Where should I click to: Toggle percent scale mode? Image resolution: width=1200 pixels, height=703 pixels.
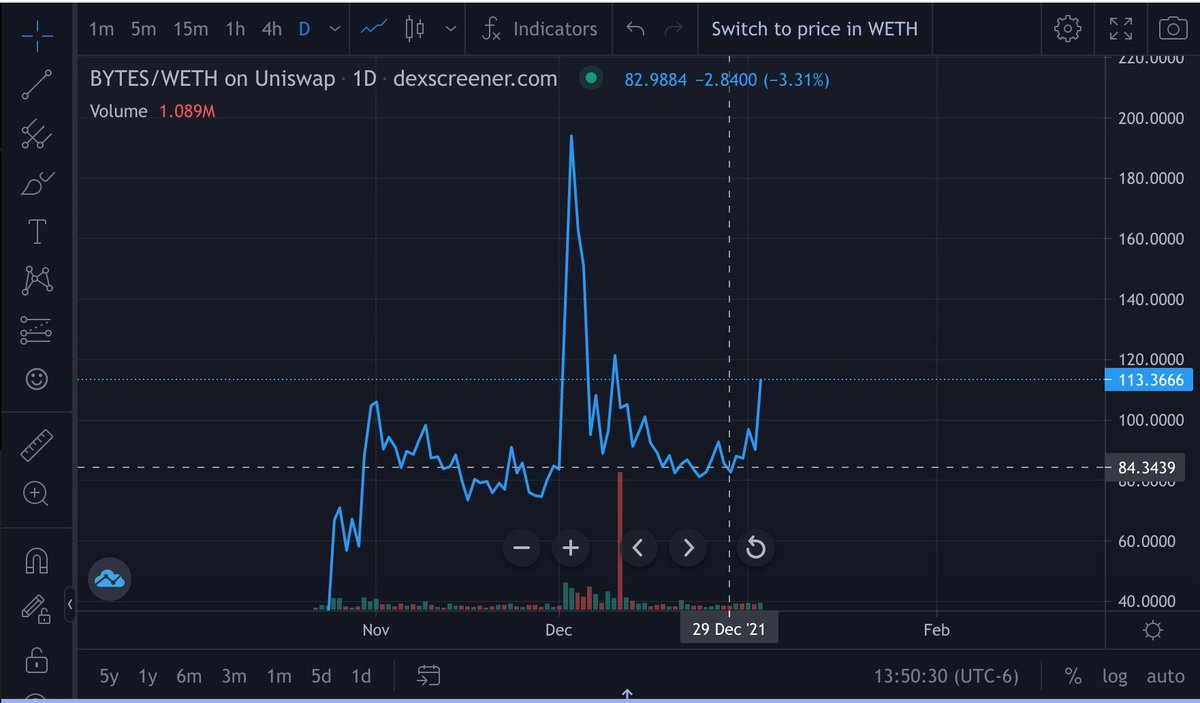pyautogui.click(x=1073, y=676)
